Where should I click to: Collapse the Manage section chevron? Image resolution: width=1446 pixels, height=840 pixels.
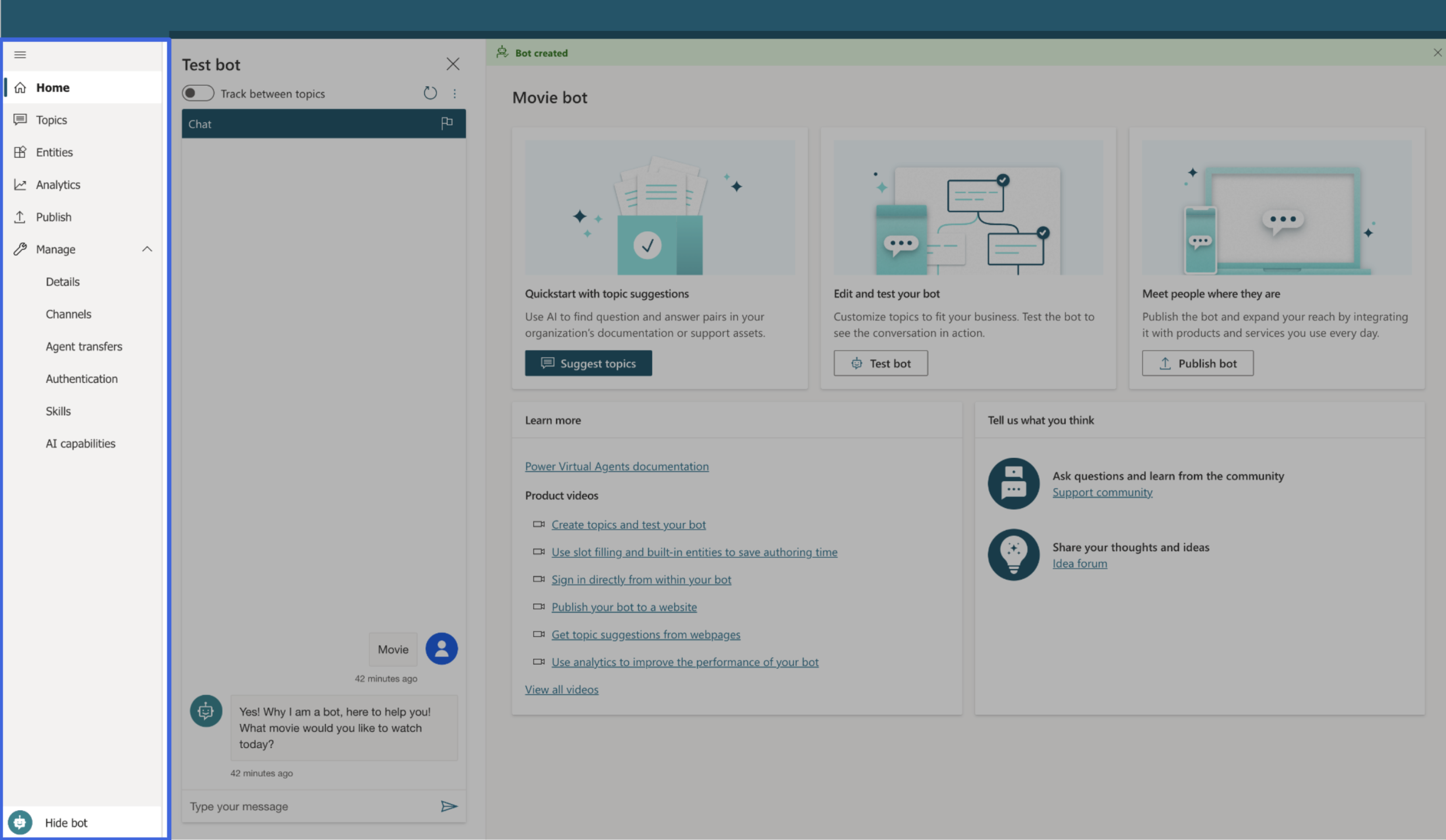click(x=147, y=249)
